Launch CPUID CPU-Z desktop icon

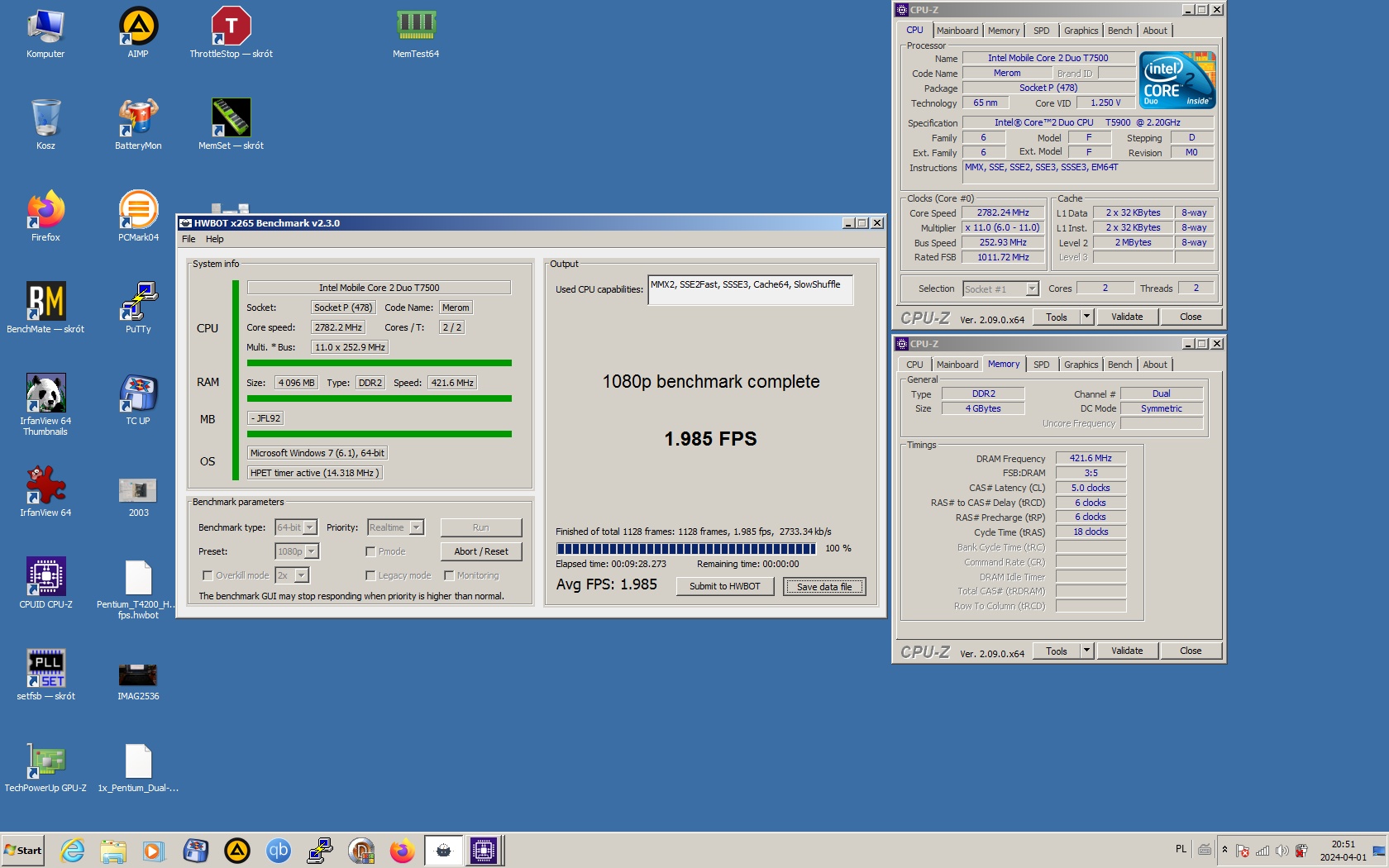tap(45, 584)
